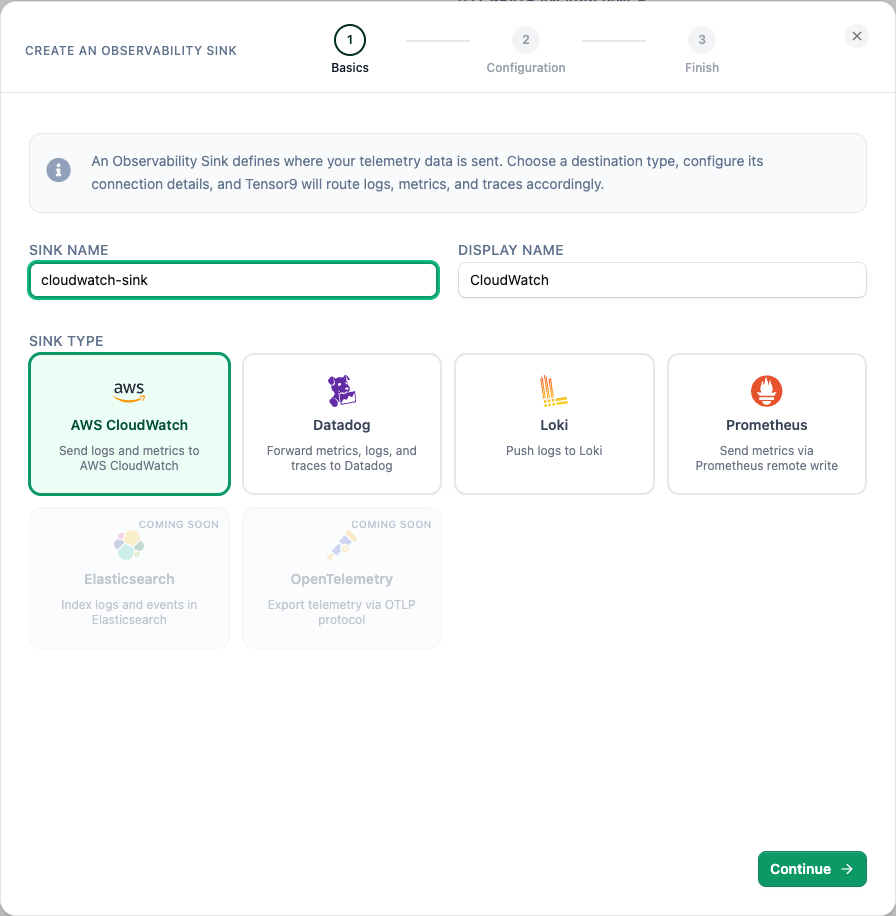Focus the Display Name input field
The width and height of the screenshot is (896, 916).
click(x=662, y=280)
